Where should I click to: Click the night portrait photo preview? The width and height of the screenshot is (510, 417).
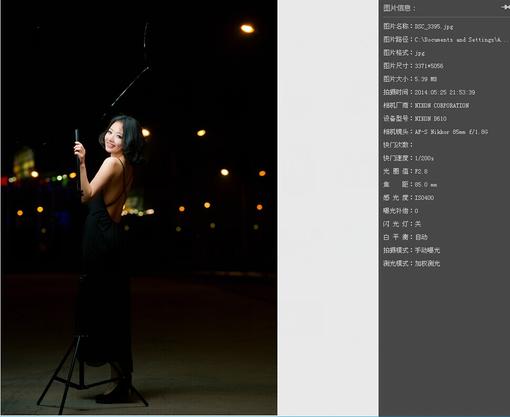coord(139,207)
